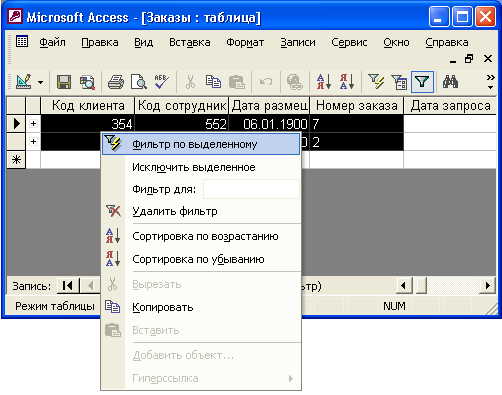Click the cell with date 06.01.1900
Image resolution: width=502 pixels, height=395 pixels.
click(x=269, y=124)
